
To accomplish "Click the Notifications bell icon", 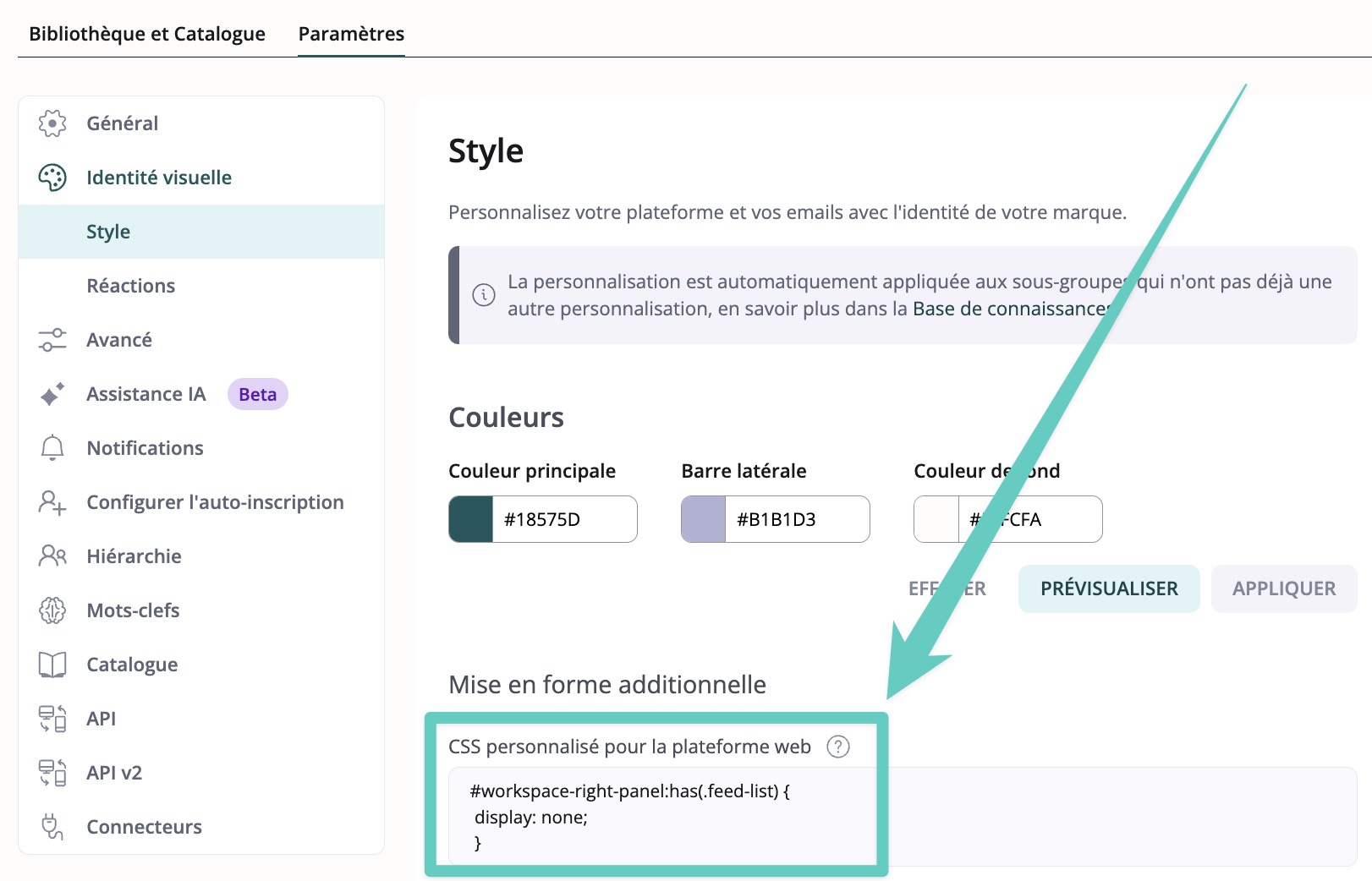I will 52,448.
